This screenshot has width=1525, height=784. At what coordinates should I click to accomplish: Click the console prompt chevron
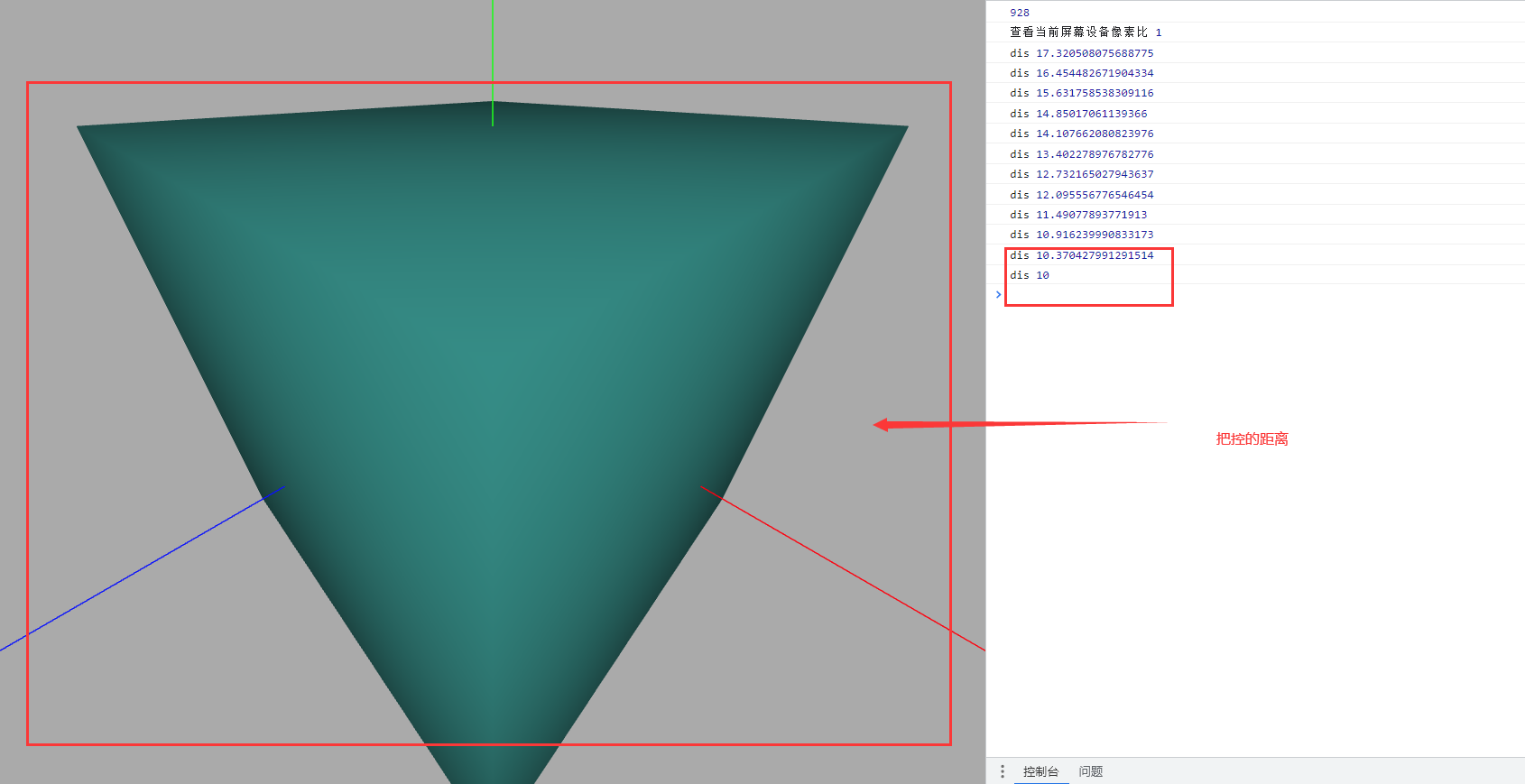click(998, 294)
